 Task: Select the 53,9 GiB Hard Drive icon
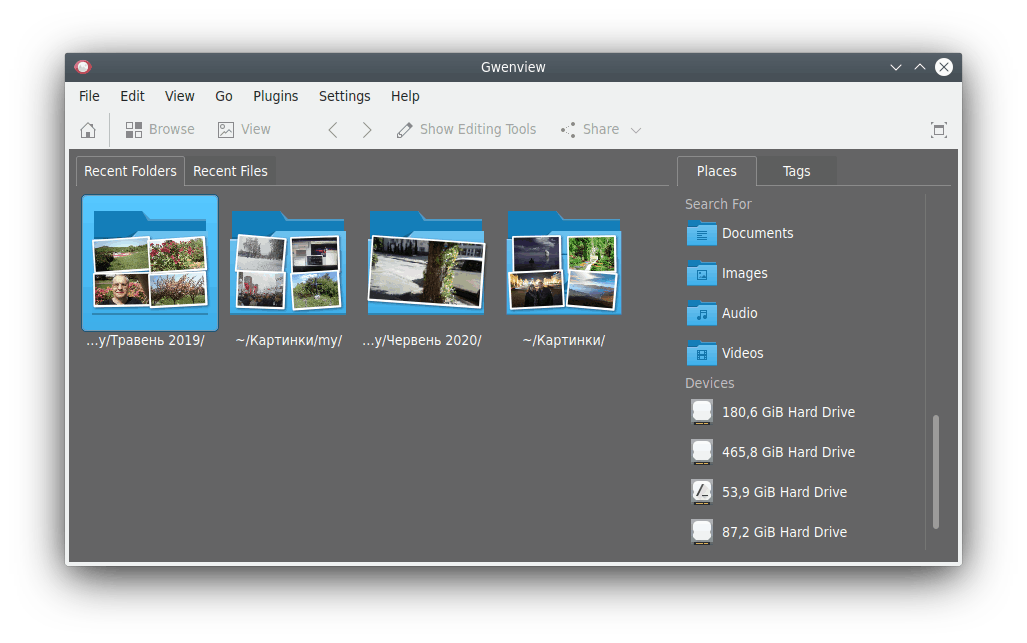pyautogui.click(x=701, y=492)
